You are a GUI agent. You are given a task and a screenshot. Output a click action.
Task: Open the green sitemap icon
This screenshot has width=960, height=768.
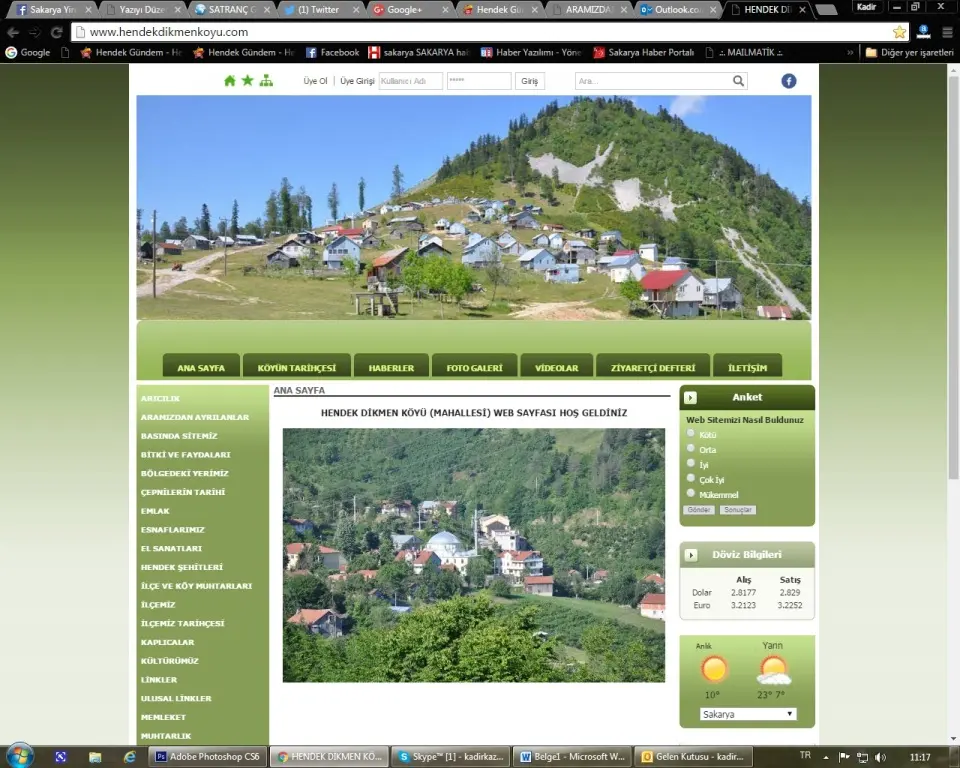pyautogui.click(x=266, y=80)
